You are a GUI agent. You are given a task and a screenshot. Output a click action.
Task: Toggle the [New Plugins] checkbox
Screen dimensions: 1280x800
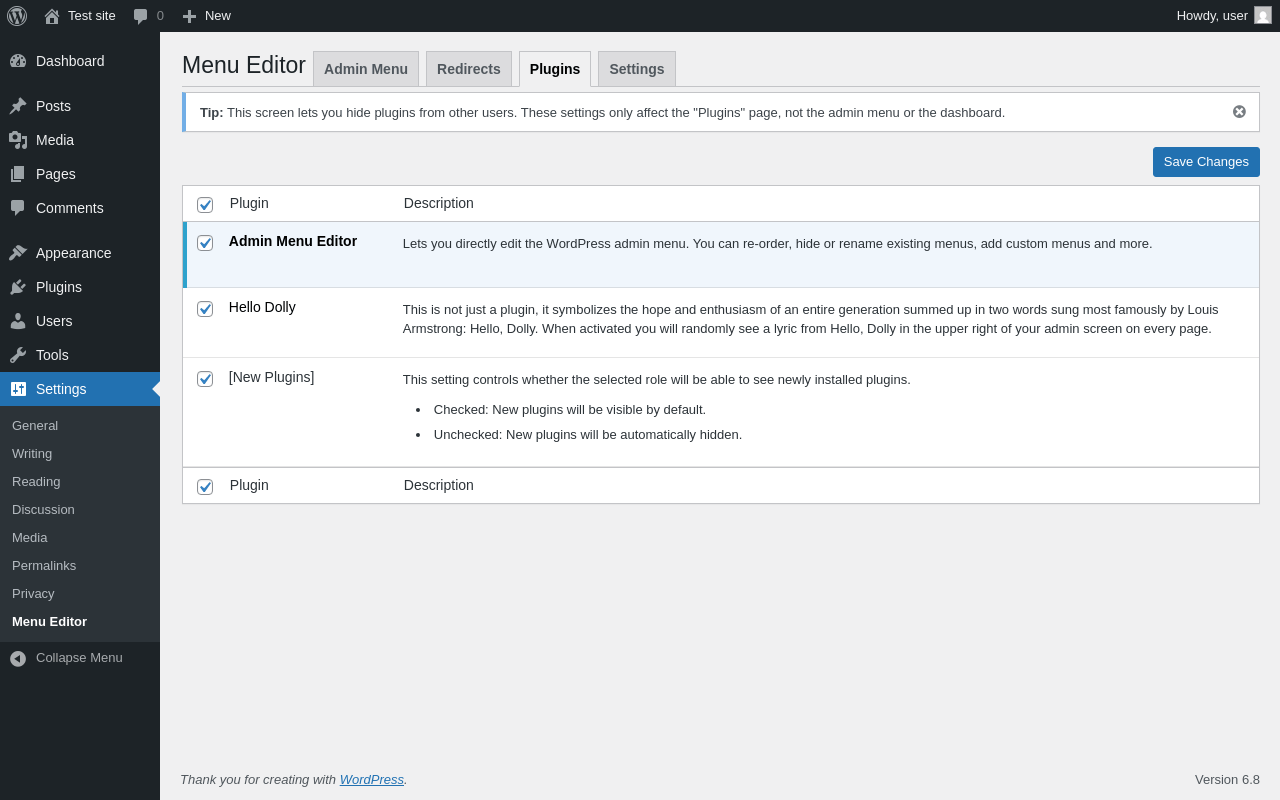pos(205,379)
